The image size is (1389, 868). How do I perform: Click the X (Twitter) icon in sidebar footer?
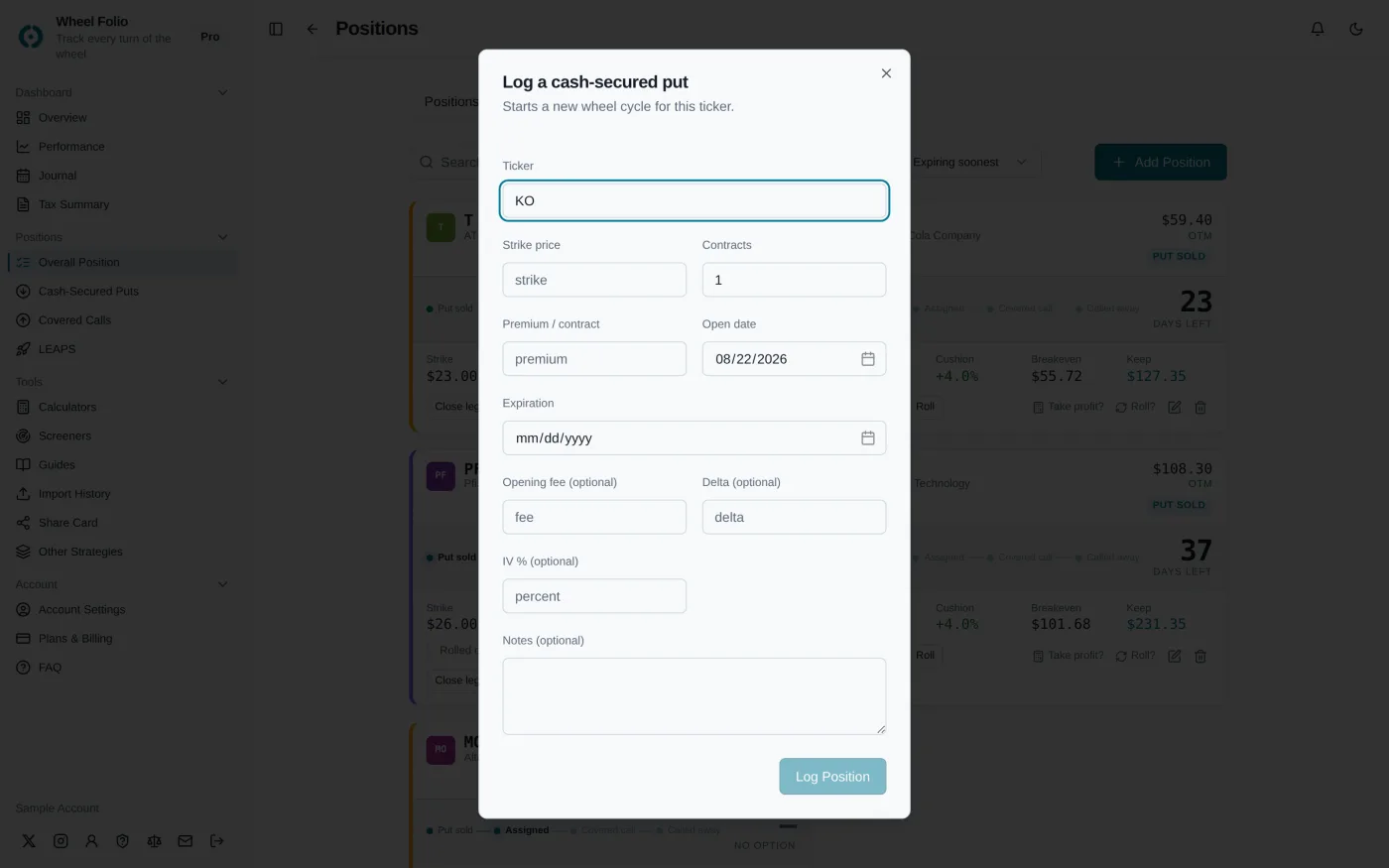pyautogui.click(x=29, y=840)
